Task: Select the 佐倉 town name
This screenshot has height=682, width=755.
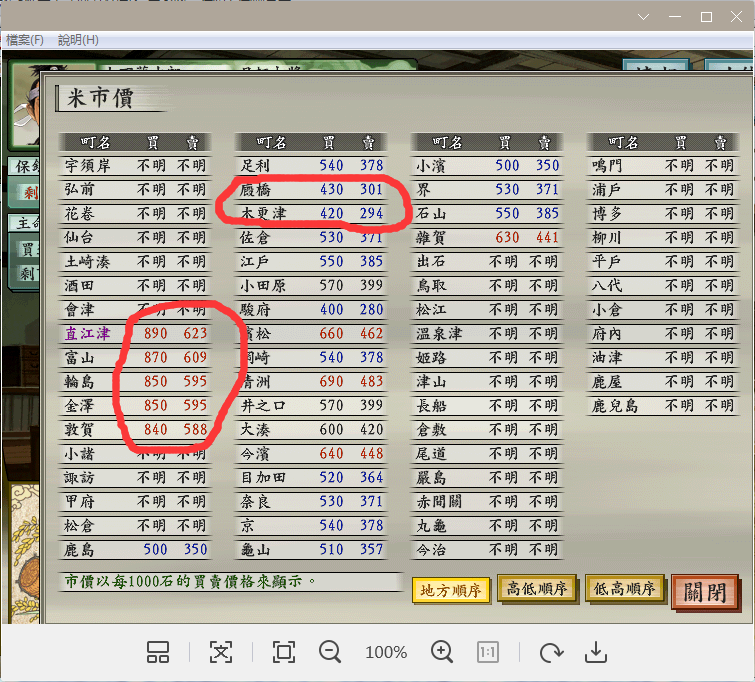Action: 255,237
